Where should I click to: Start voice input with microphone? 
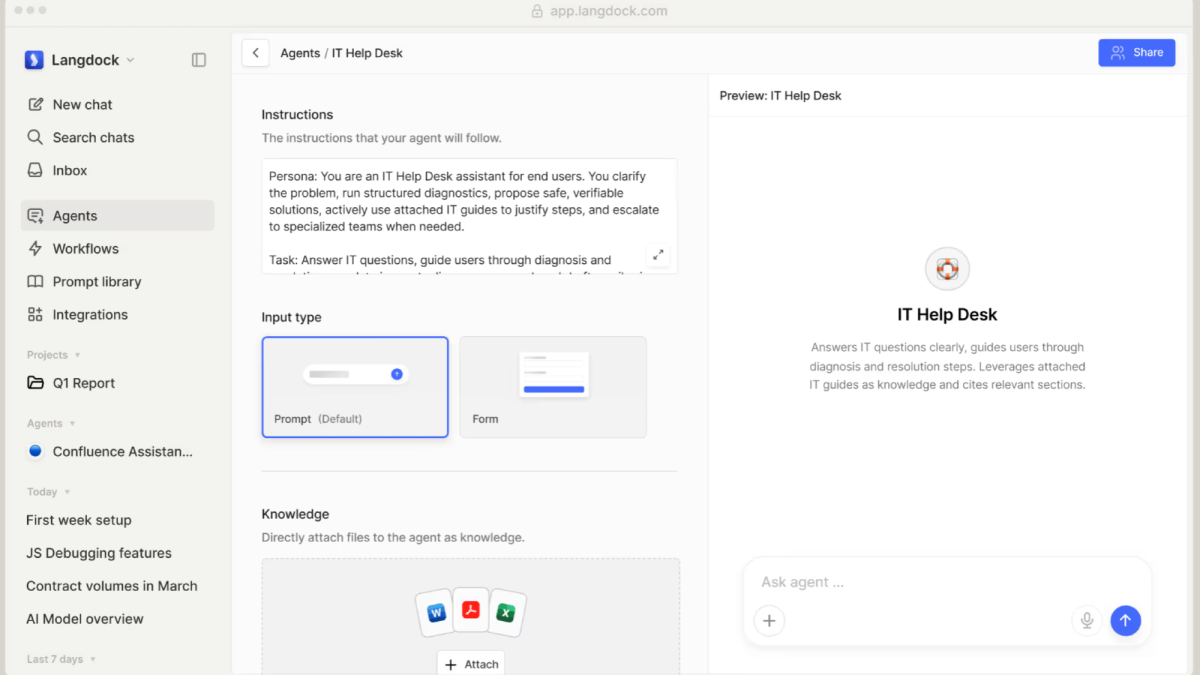(x=1087, y=621)
